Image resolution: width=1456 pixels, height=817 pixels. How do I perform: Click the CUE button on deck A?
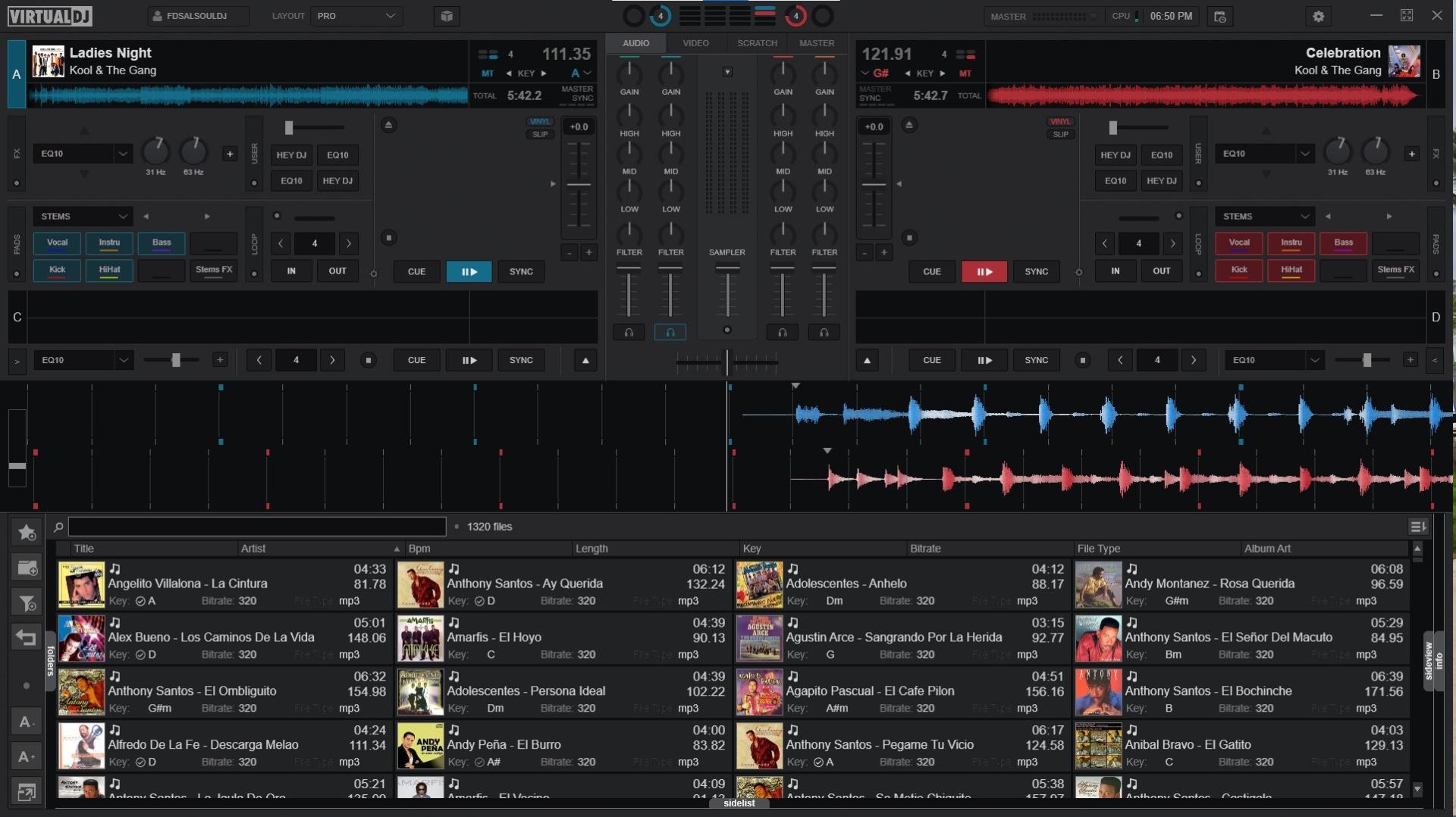click(x=416, y=271)
